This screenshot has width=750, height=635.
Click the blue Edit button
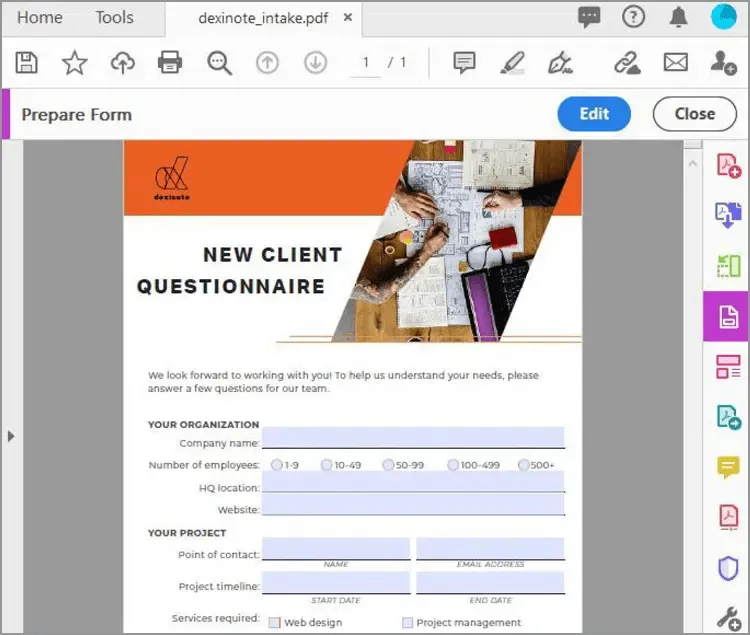[594, 114]
